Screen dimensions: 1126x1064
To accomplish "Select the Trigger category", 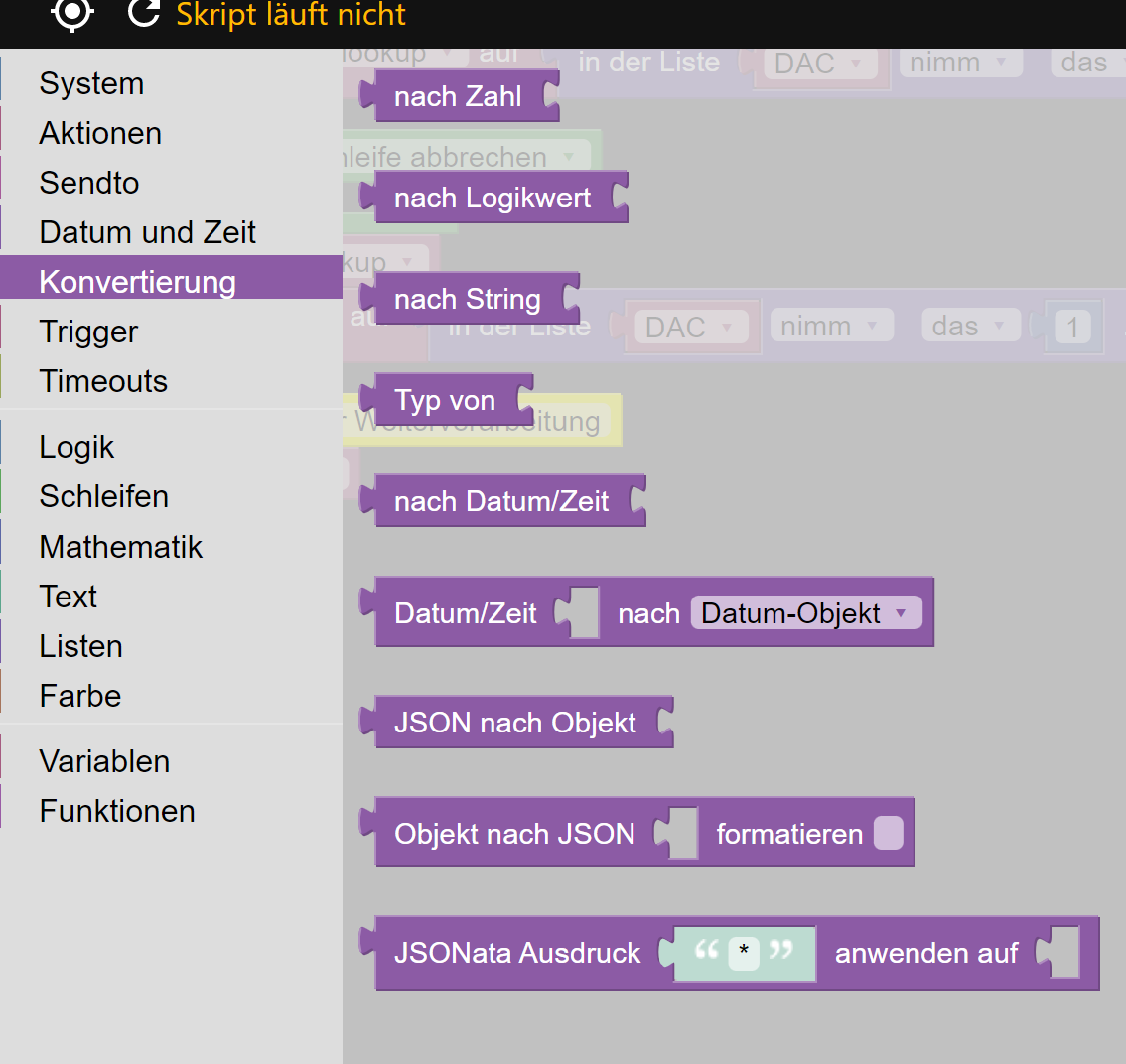I will pyautogui.click(x=88, y=332).
